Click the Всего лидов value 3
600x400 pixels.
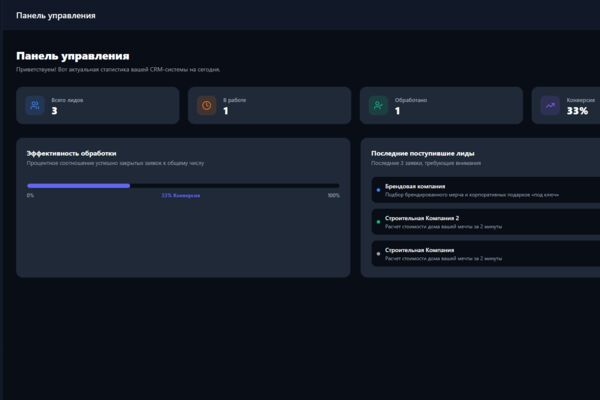(54, 111)
